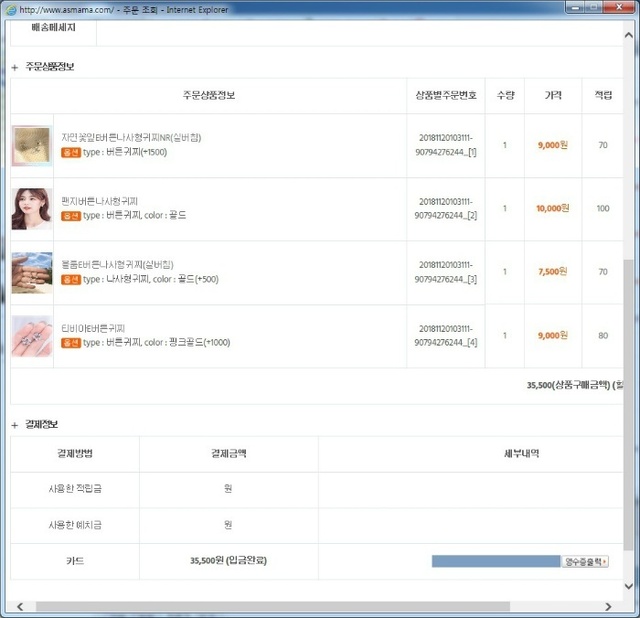
Task: Click the horizontal scrollbar left arrow
Action: 13,607
